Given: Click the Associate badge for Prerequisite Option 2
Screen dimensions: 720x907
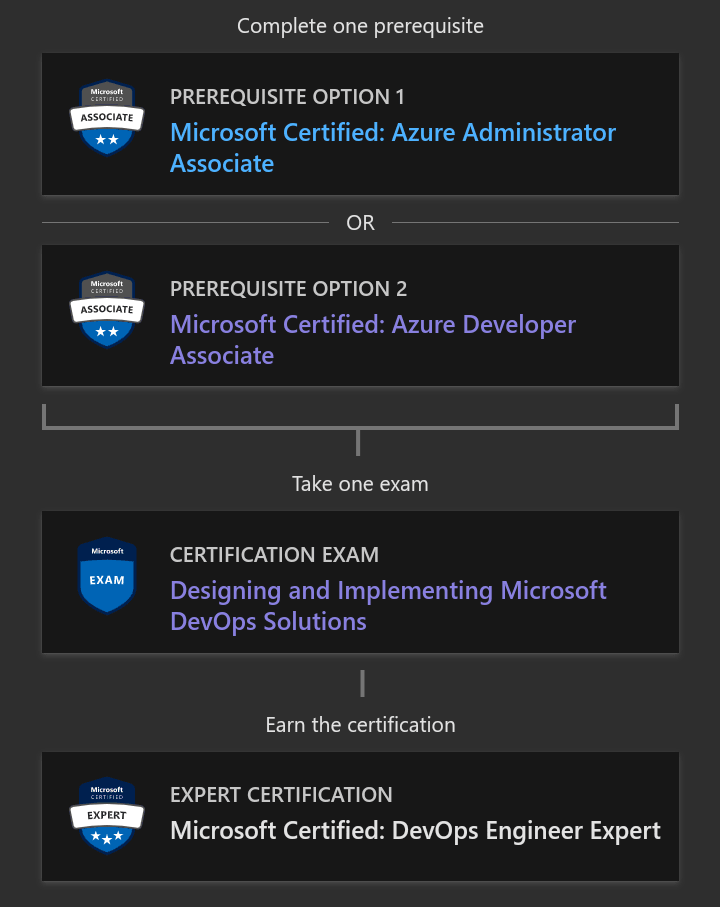Looking at the screenshot, I should 107,309.
